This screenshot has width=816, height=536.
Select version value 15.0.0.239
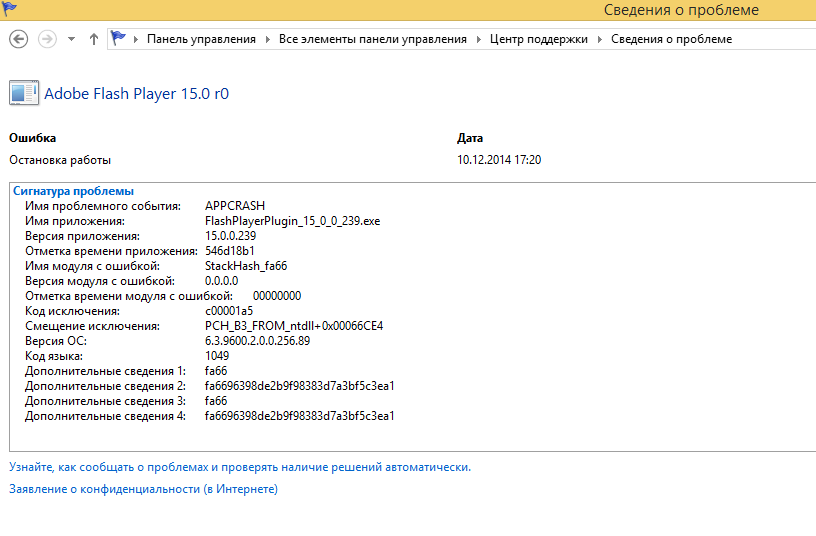[x=231, y=236]
